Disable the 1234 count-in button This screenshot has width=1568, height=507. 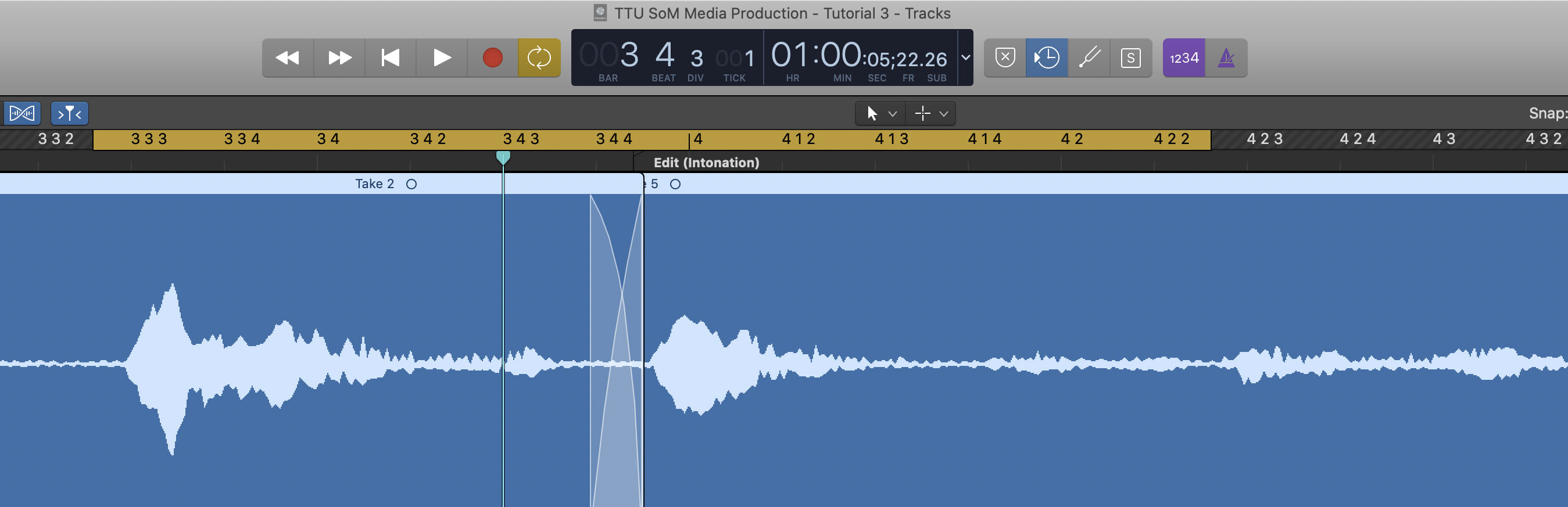[x=1183, y=57]
